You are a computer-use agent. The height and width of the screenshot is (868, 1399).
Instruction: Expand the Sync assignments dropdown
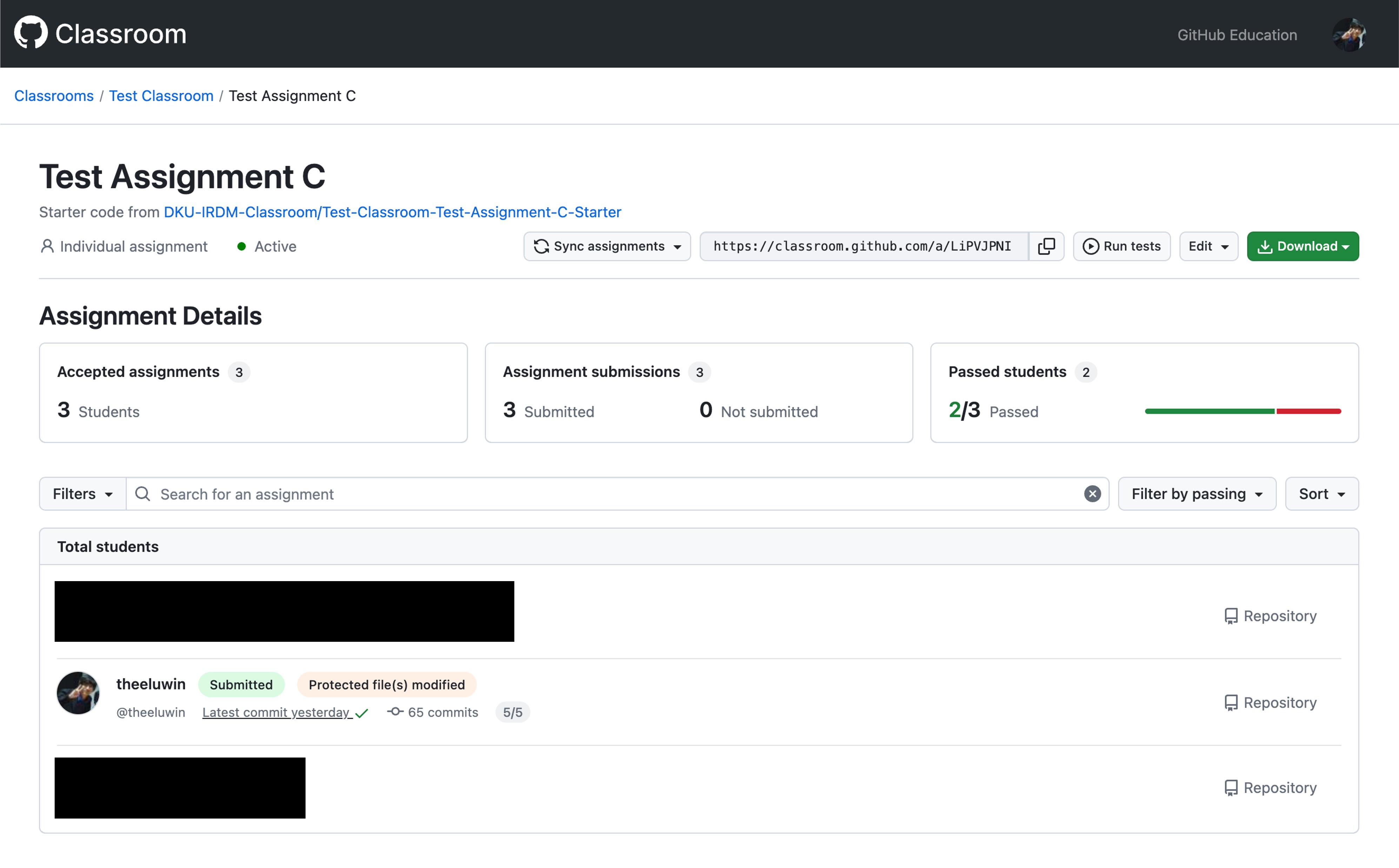(x=607, y=246)
